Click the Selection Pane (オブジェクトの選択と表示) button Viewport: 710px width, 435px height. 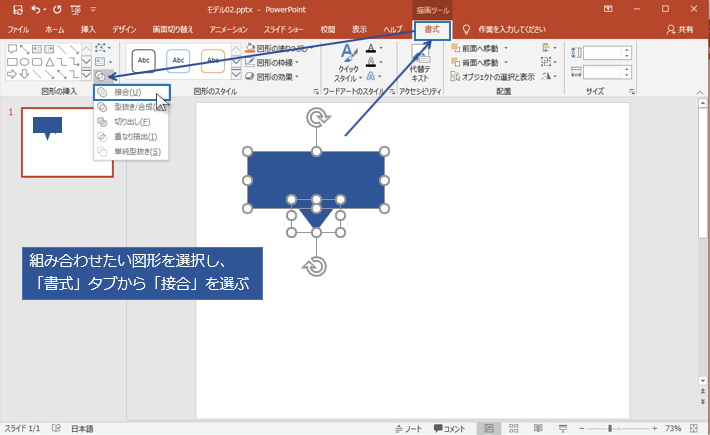(x=493, y=77)
